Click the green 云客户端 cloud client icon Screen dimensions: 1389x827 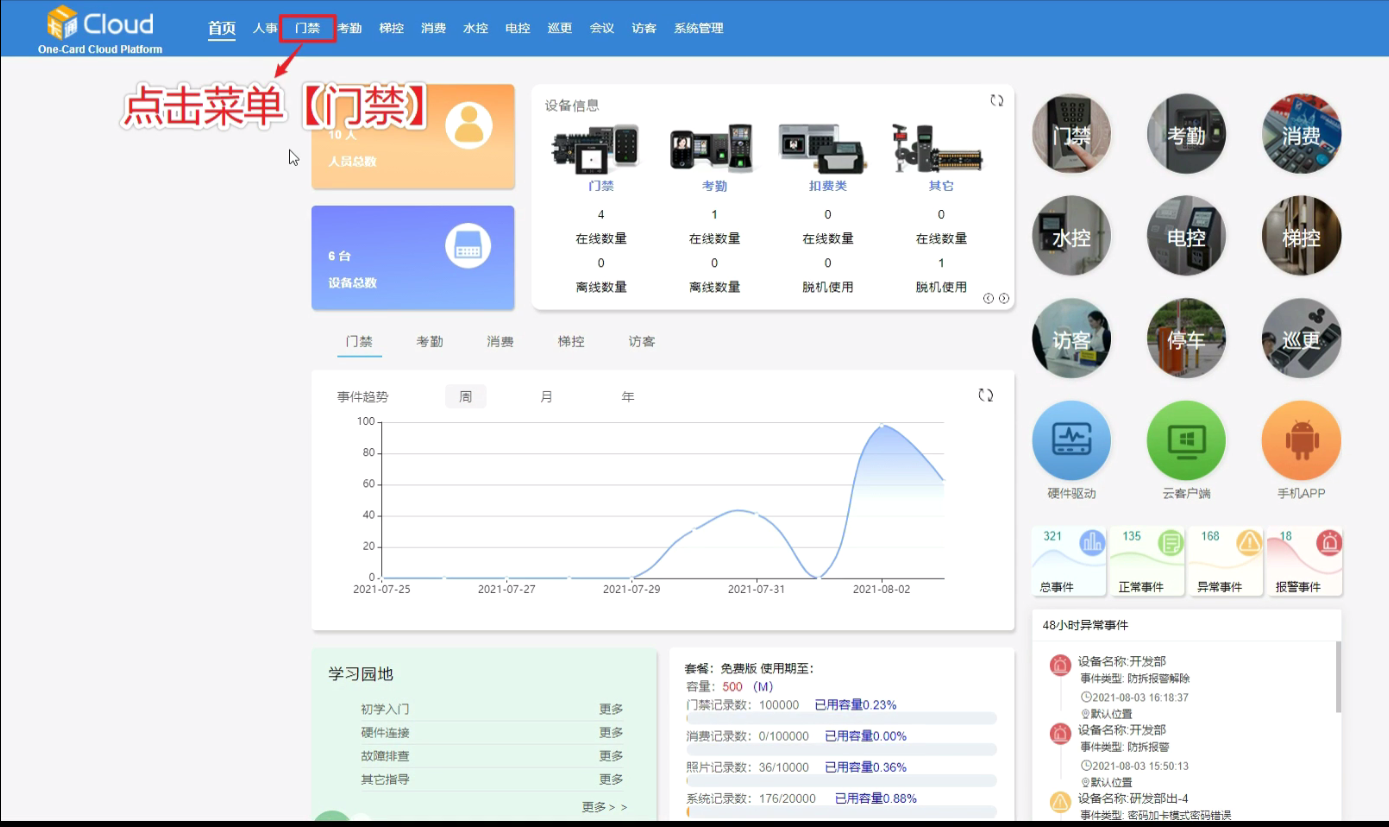tap(1186, 441)
